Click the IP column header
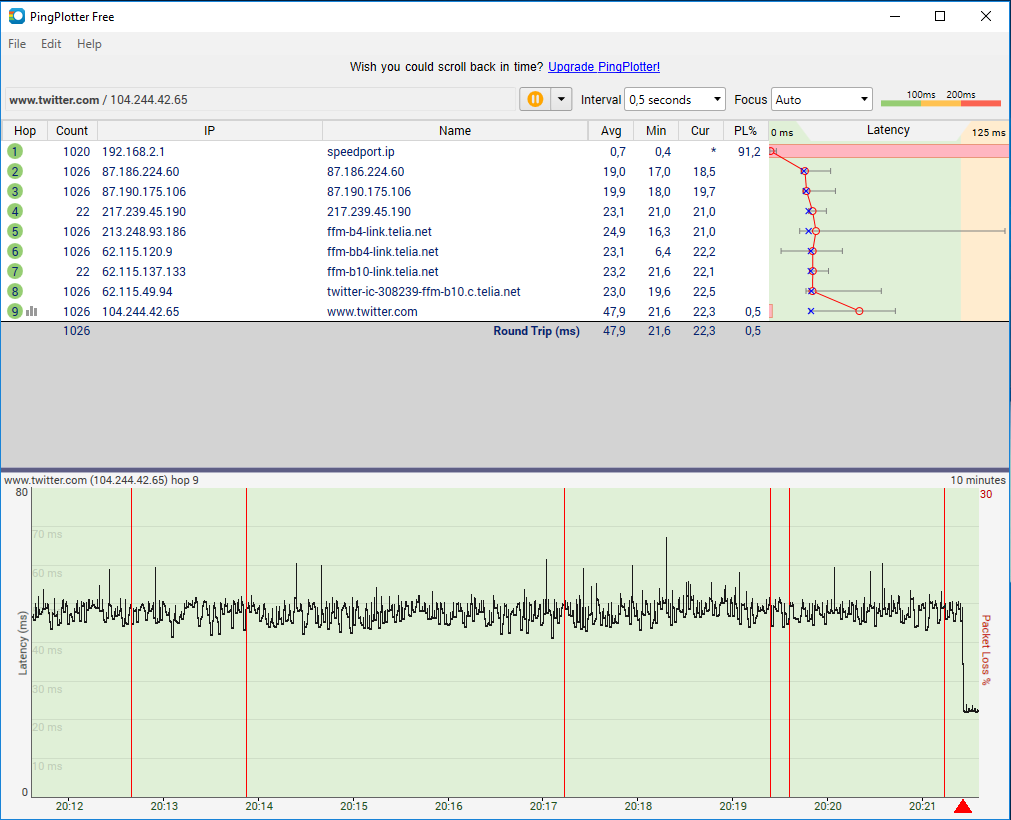Viewport: 1011px width, 820px height. click(x=210, y=130)
